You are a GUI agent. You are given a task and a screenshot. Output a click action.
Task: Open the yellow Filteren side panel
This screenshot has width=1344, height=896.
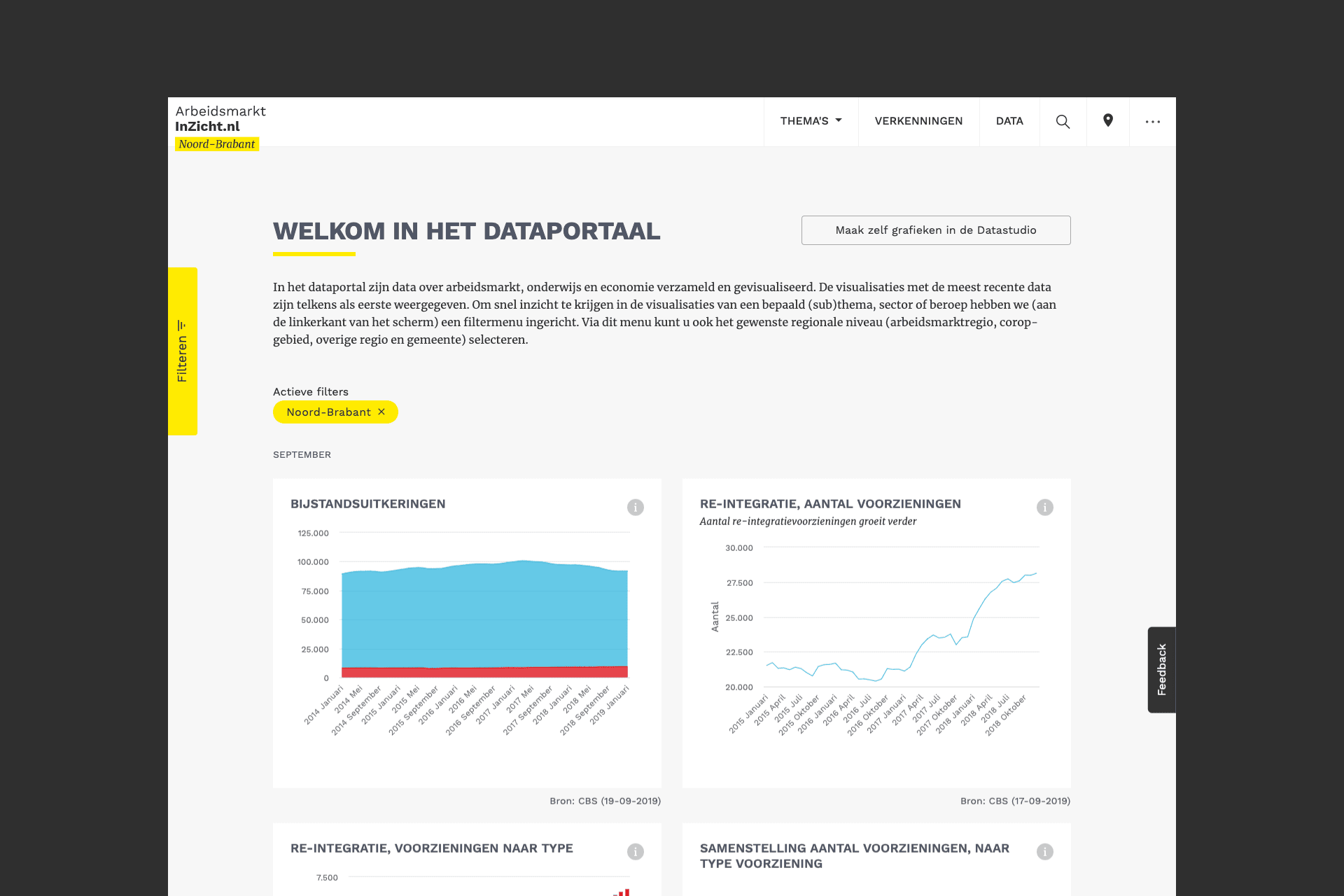click(x=183, y=351)
